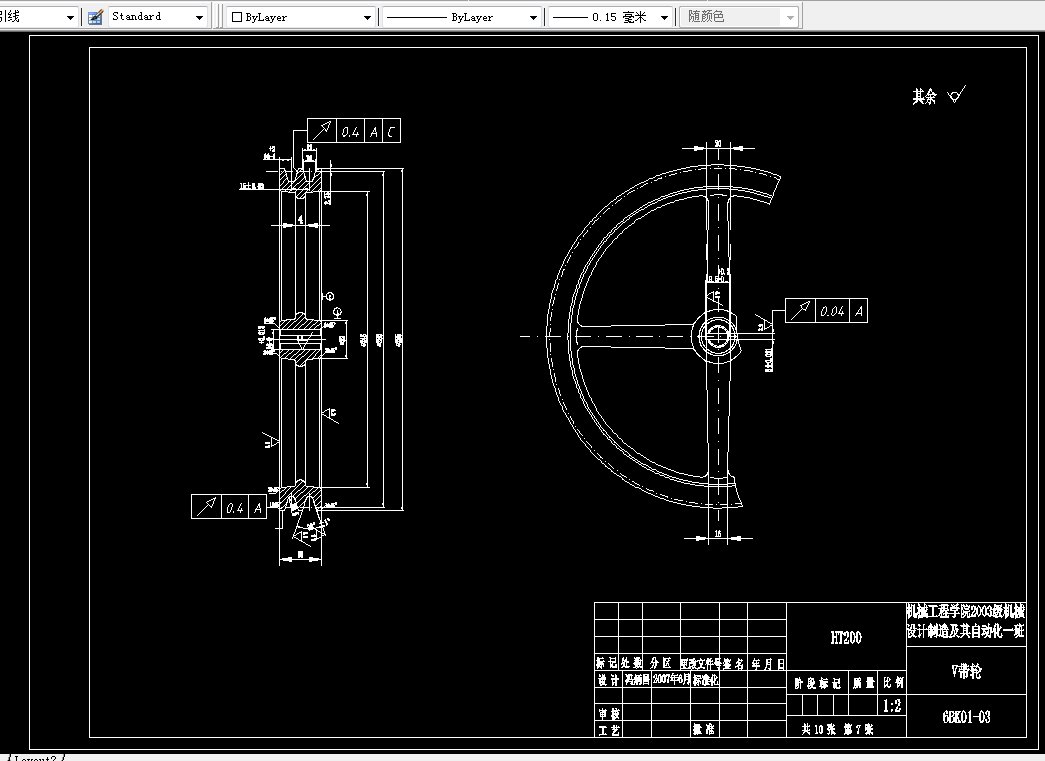Screen dimensions: 1045x761
Task: Select the sheet count text 共10张 第7张
Action: 838,729
